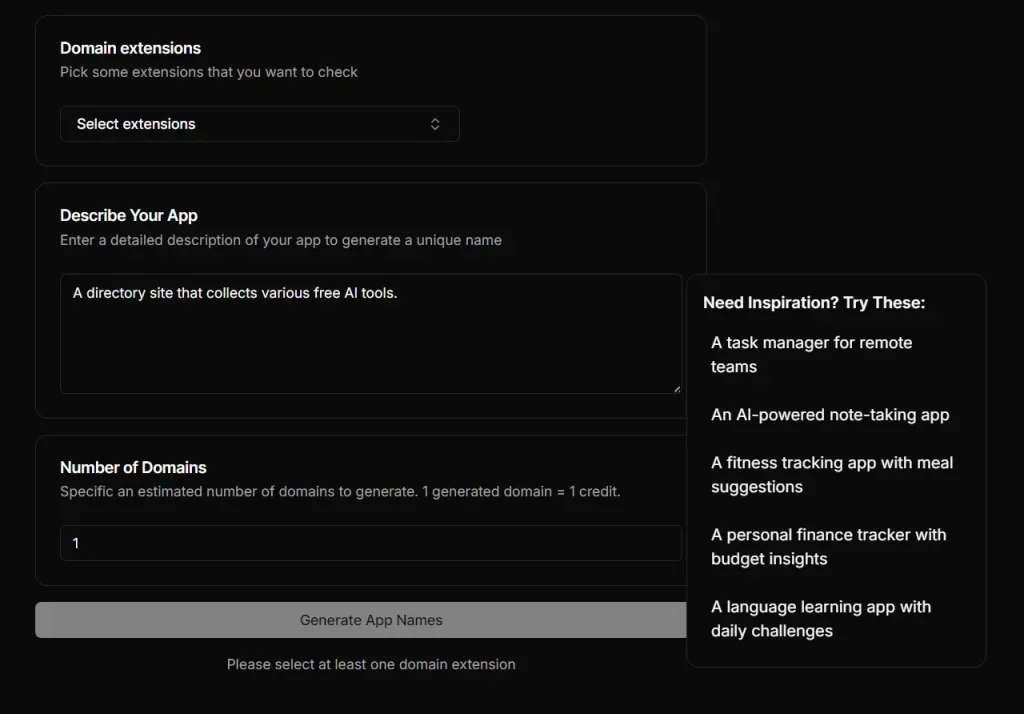Image resolution: width=1024 pixels, height=714 pixels.
Task: Choose the personal finance tracker suggestion
Action: [x=828, y=546]
